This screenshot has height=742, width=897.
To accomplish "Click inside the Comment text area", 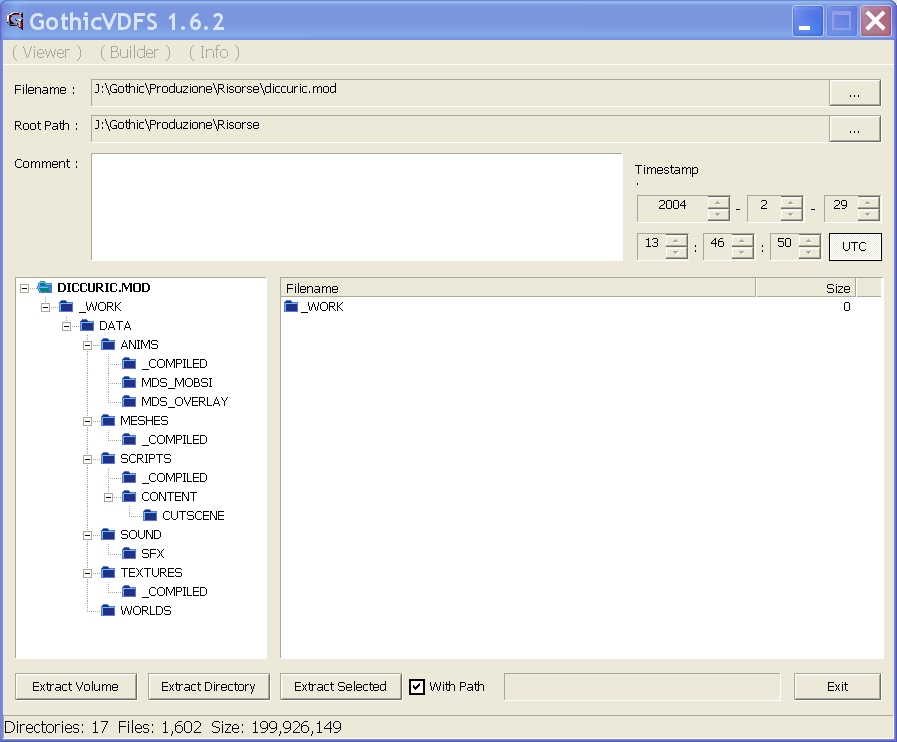I will click(357, 207).
